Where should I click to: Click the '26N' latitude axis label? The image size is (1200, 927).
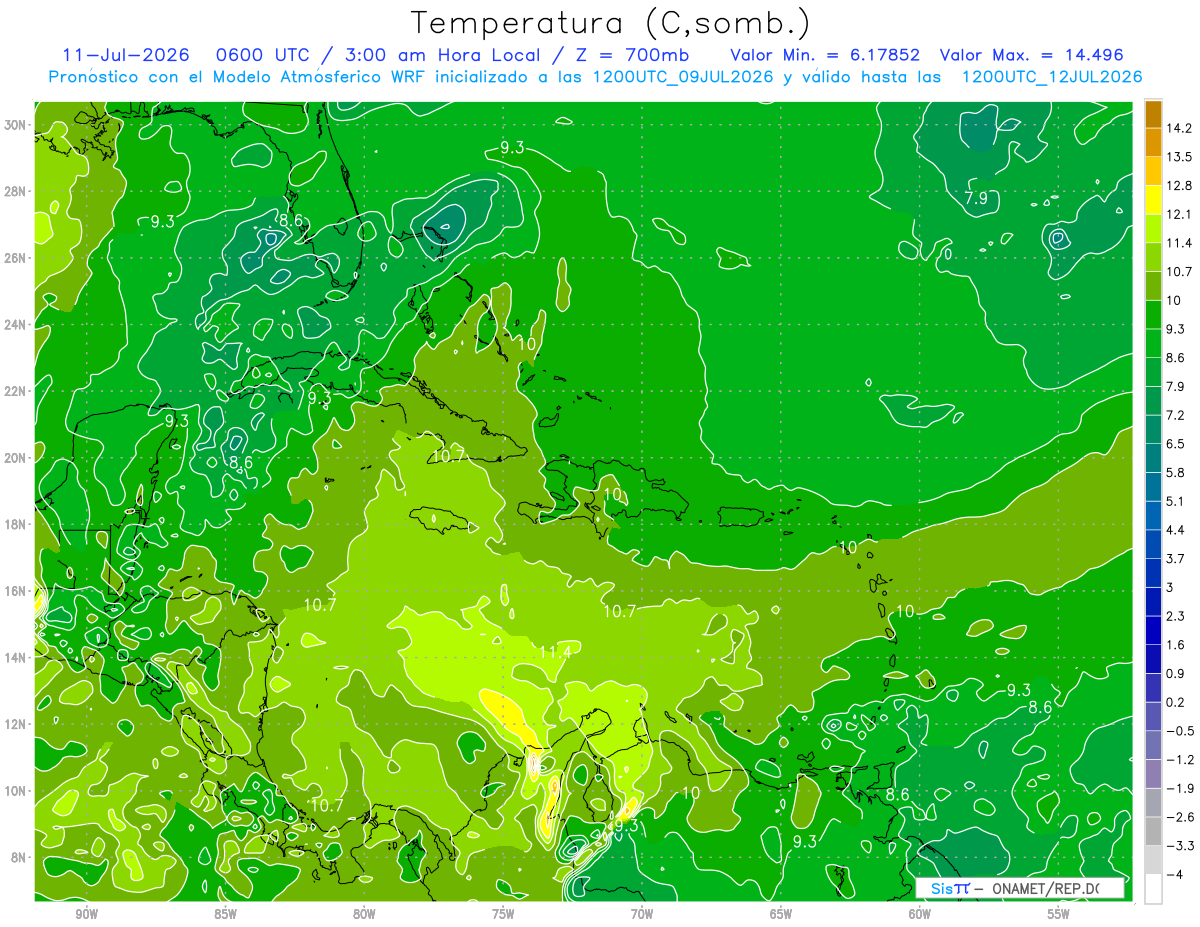pyautogui.click(x=17, y=258)
